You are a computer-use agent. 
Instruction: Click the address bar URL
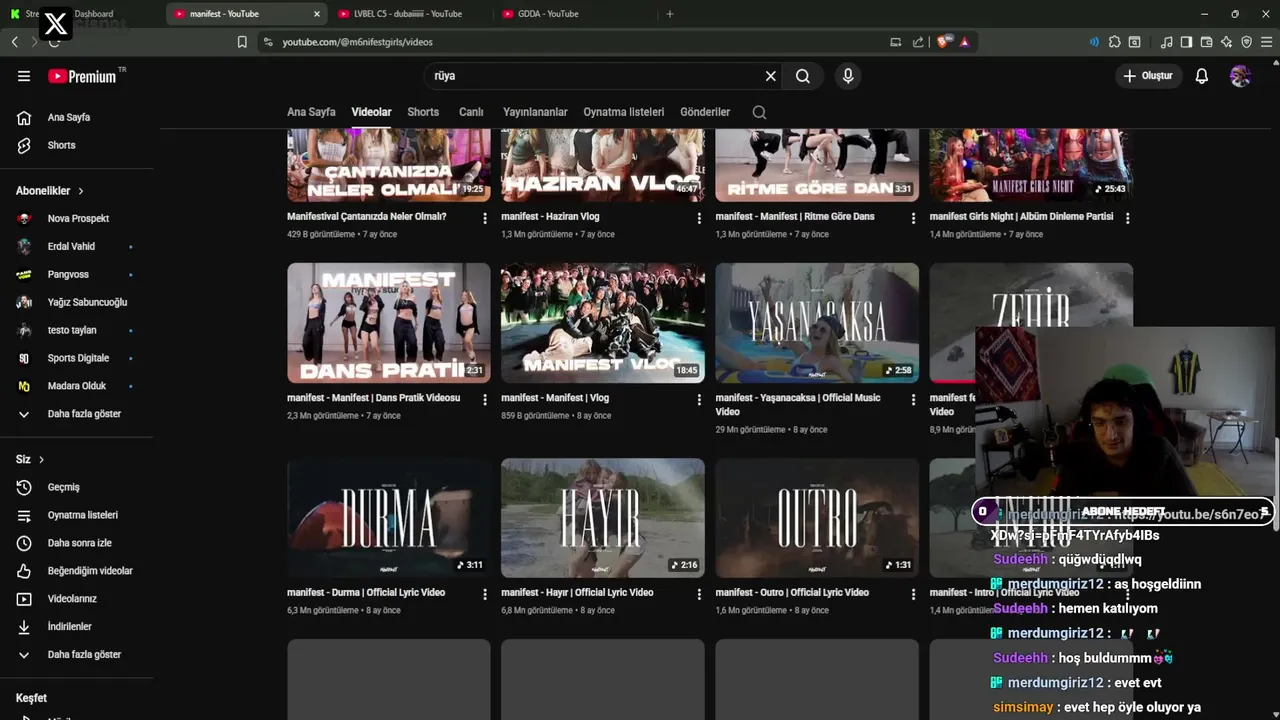[x=357, y=42]
